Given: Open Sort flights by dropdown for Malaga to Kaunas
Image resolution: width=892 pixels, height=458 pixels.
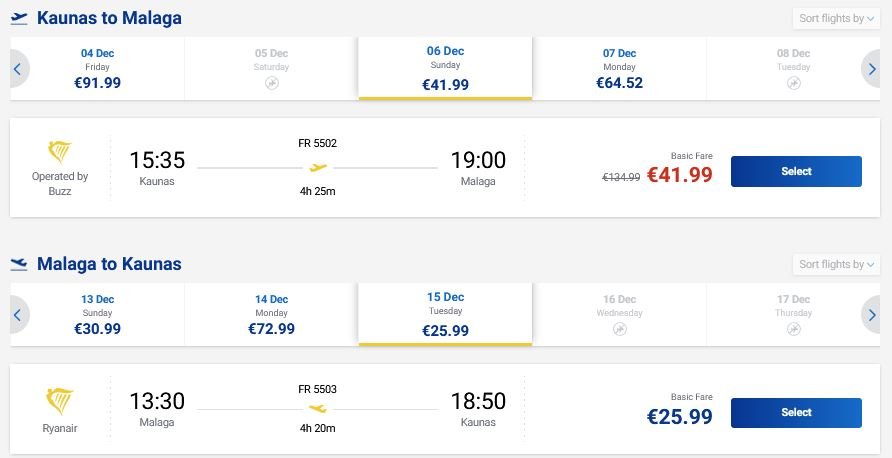Looking at the screenshot, I should tap(836, 264).
